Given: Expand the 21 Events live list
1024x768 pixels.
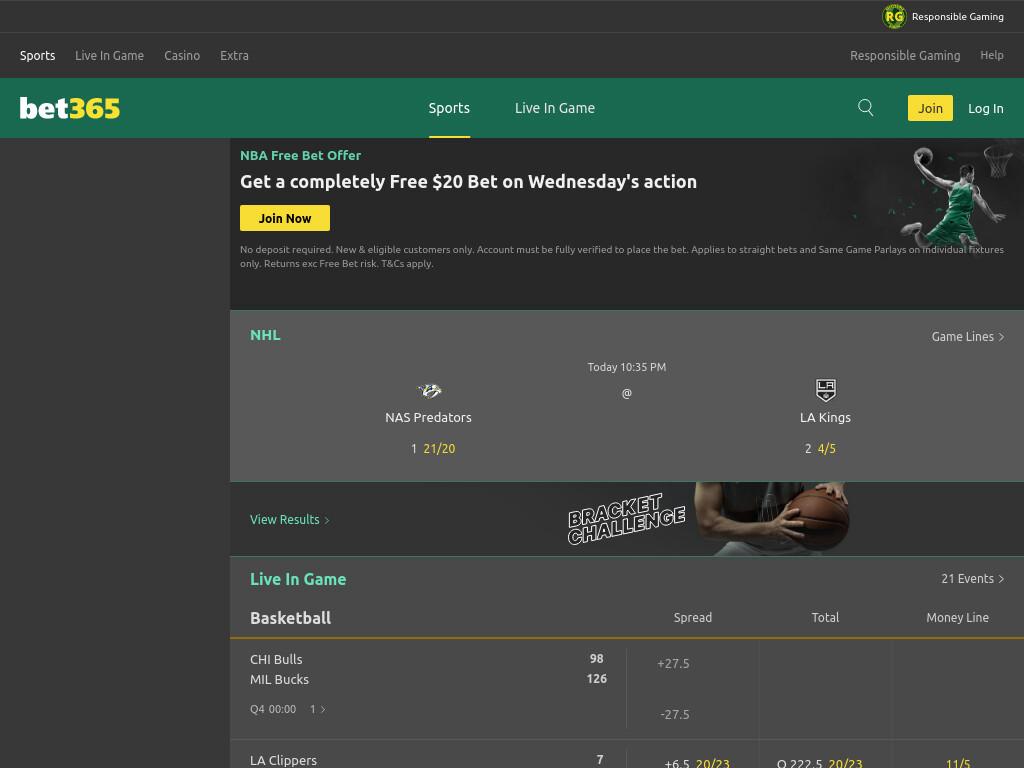Looking at the screenshot, I should [972, 579].
